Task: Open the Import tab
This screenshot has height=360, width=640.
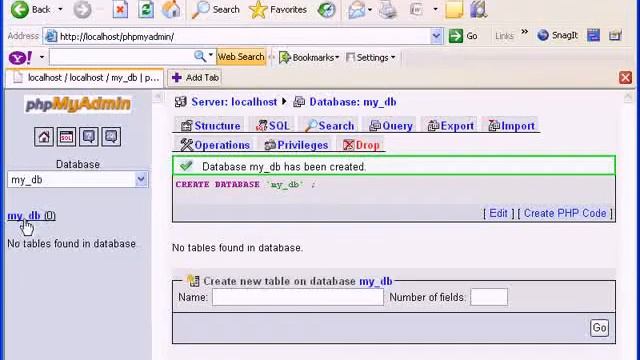Action: point(511,126)
